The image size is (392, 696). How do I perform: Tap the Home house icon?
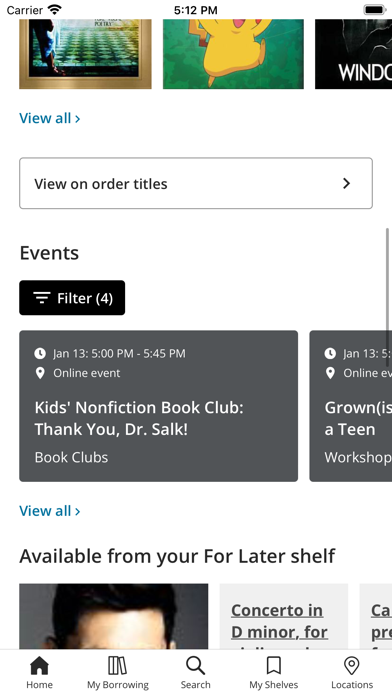pyautogui.click(x=39, y=666)
